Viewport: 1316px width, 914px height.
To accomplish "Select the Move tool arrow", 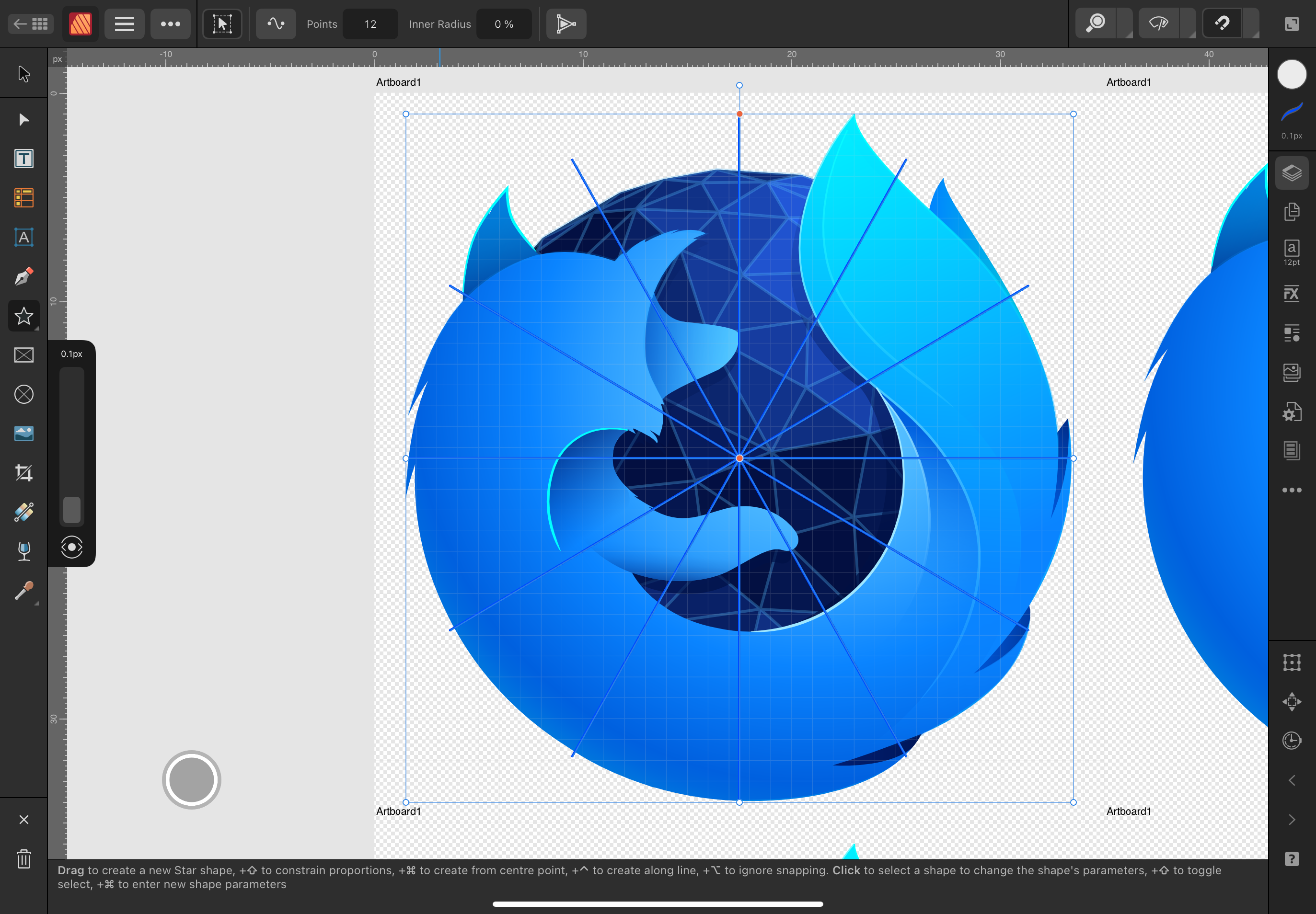I will click(23, 74).
